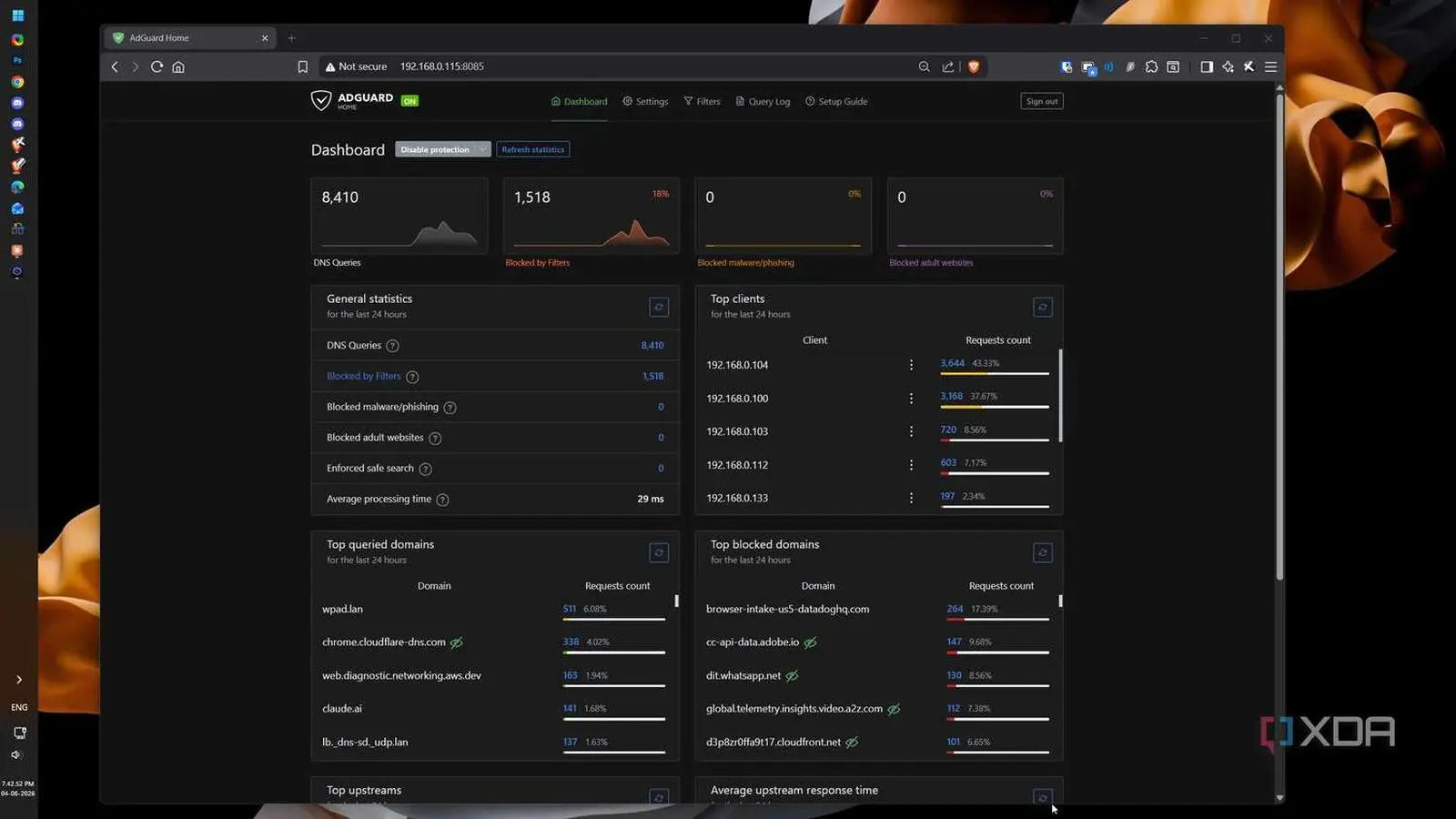The image size is (1456, 819).
Task: Click tracker icon next to global.telemetry.insights.video.a2z.com
Action: click(x=894, y=709)
